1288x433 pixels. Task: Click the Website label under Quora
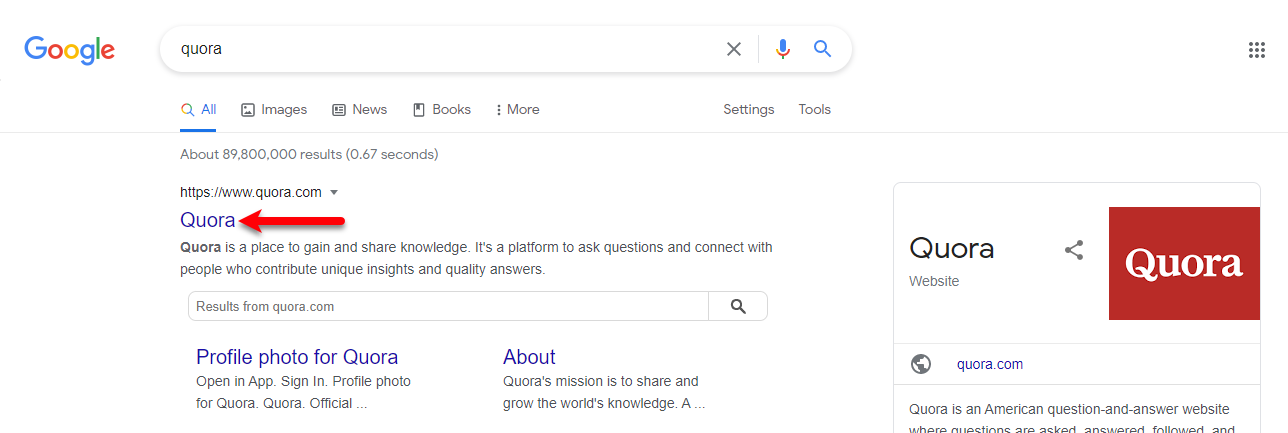tap(934, 281)
